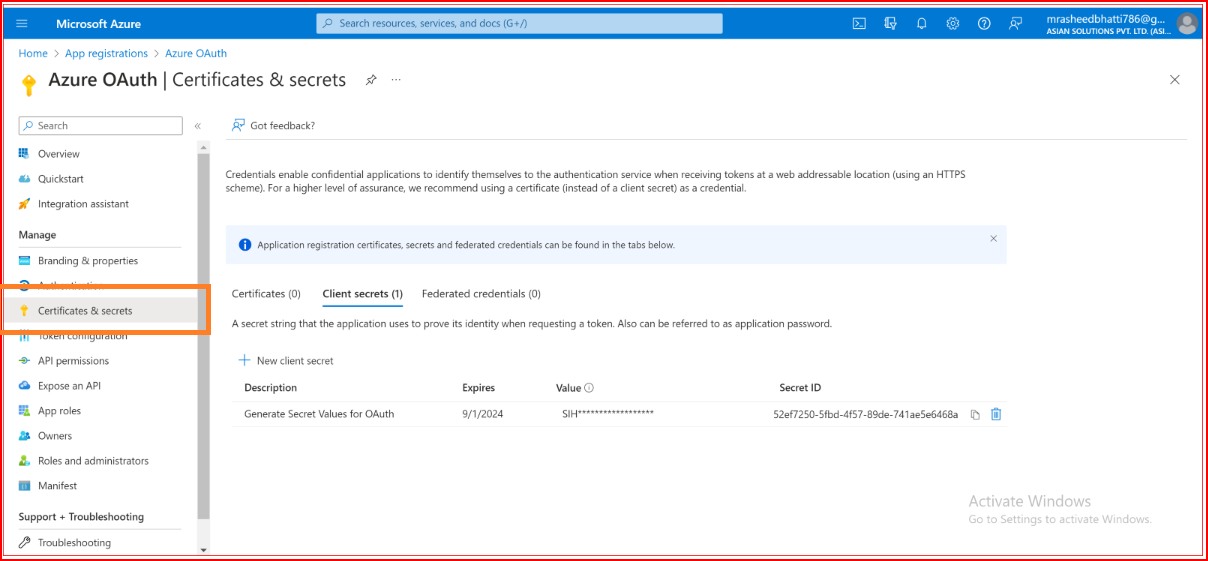Select Certificates & secrets menu item
The image size is (1208, 561).
coord(100,311)
